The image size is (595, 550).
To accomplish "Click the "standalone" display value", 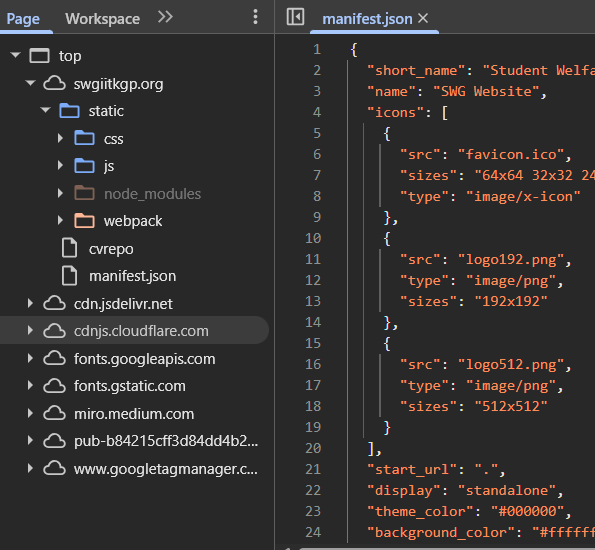I will point(507,490).
